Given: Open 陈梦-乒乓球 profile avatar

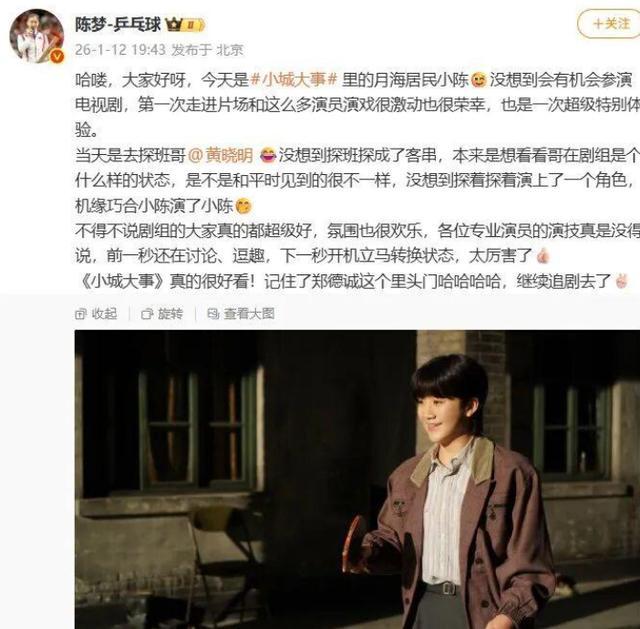Looking at the screenshot, I should tap(36, 36).
